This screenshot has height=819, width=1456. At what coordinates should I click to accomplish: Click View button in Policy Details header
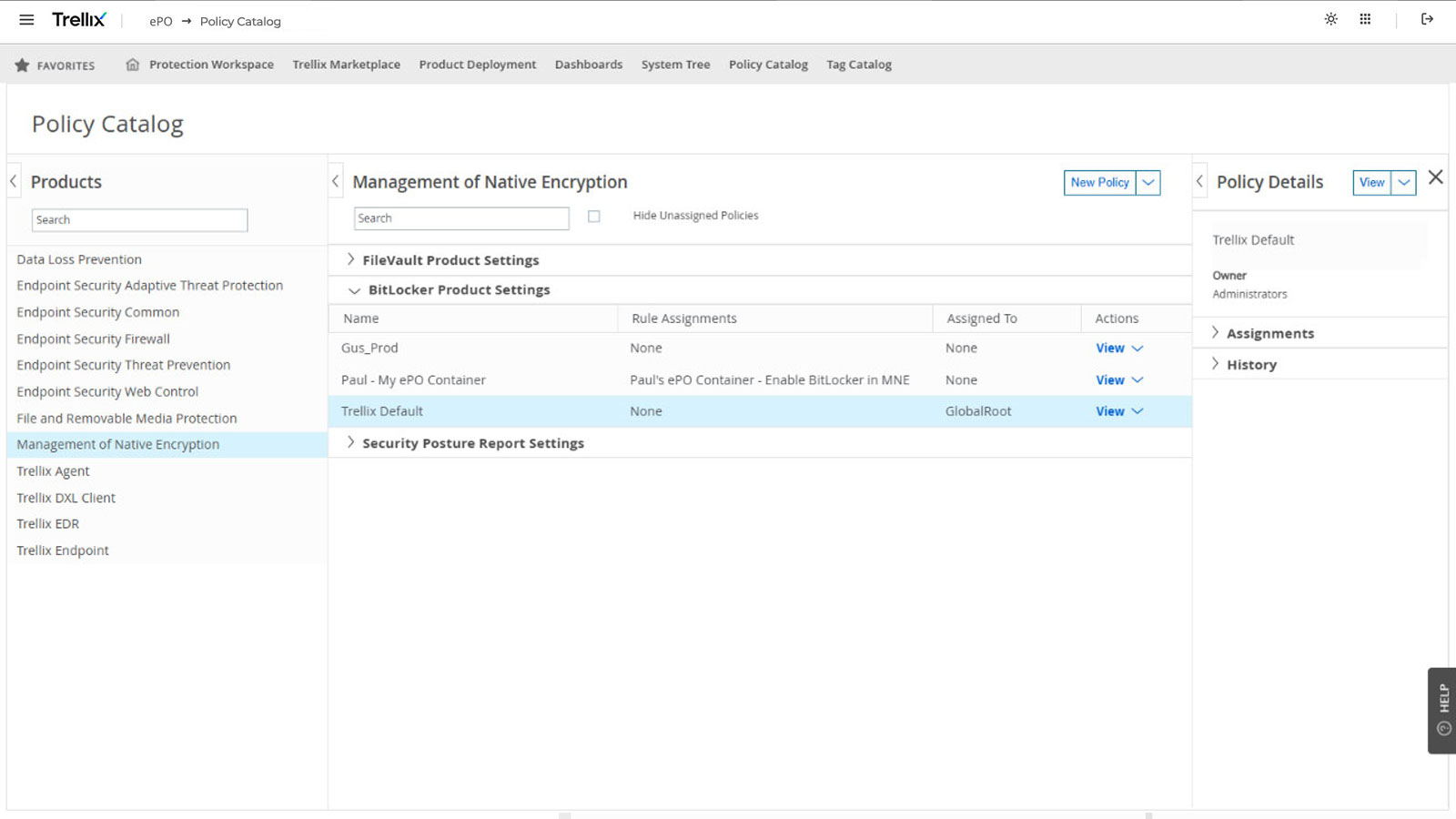1371,183
